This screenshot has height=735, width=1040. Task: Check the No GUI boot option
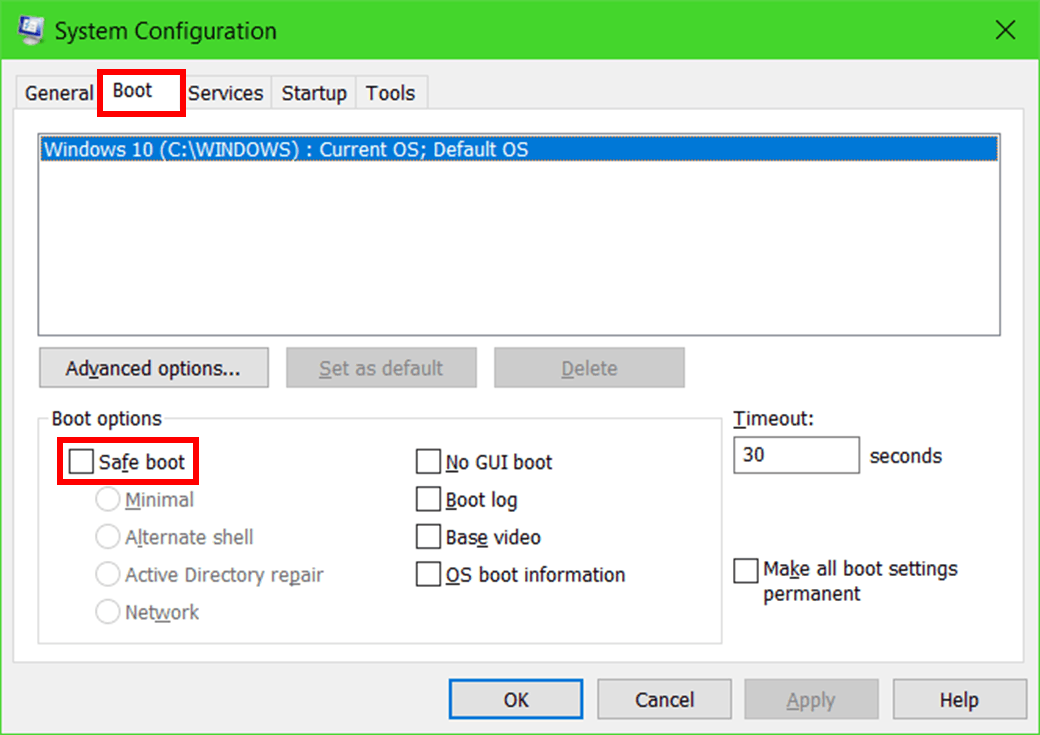(428, 461)
